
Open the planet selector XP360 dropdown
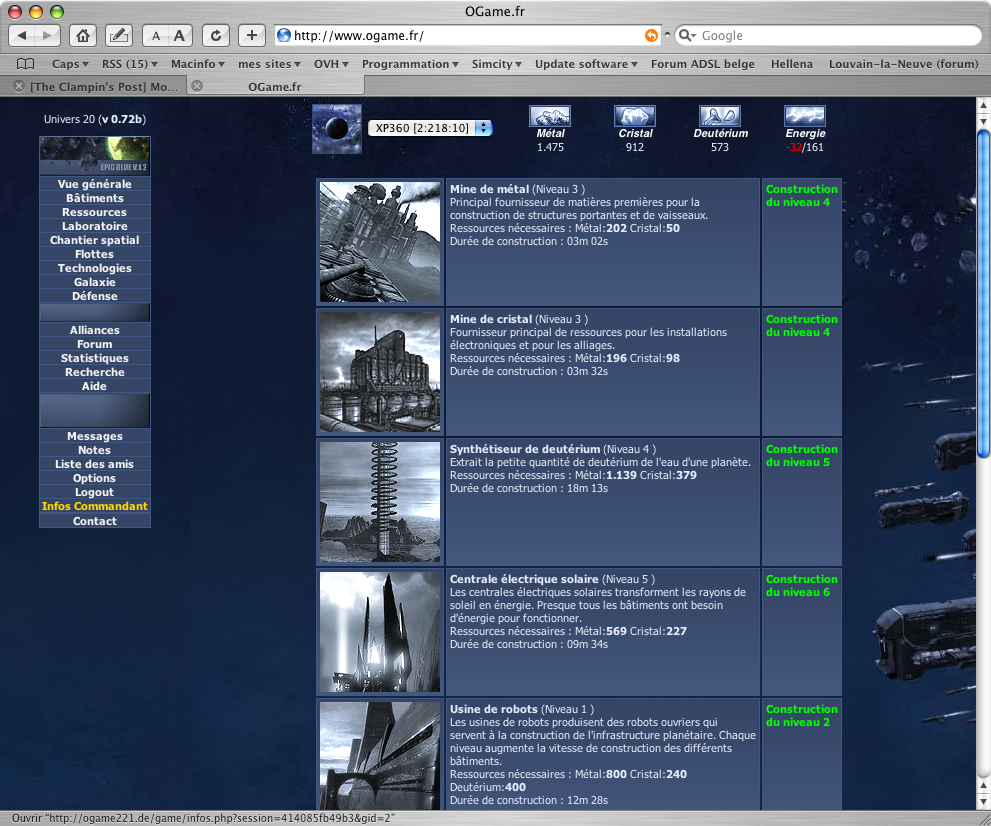(430, 128)
